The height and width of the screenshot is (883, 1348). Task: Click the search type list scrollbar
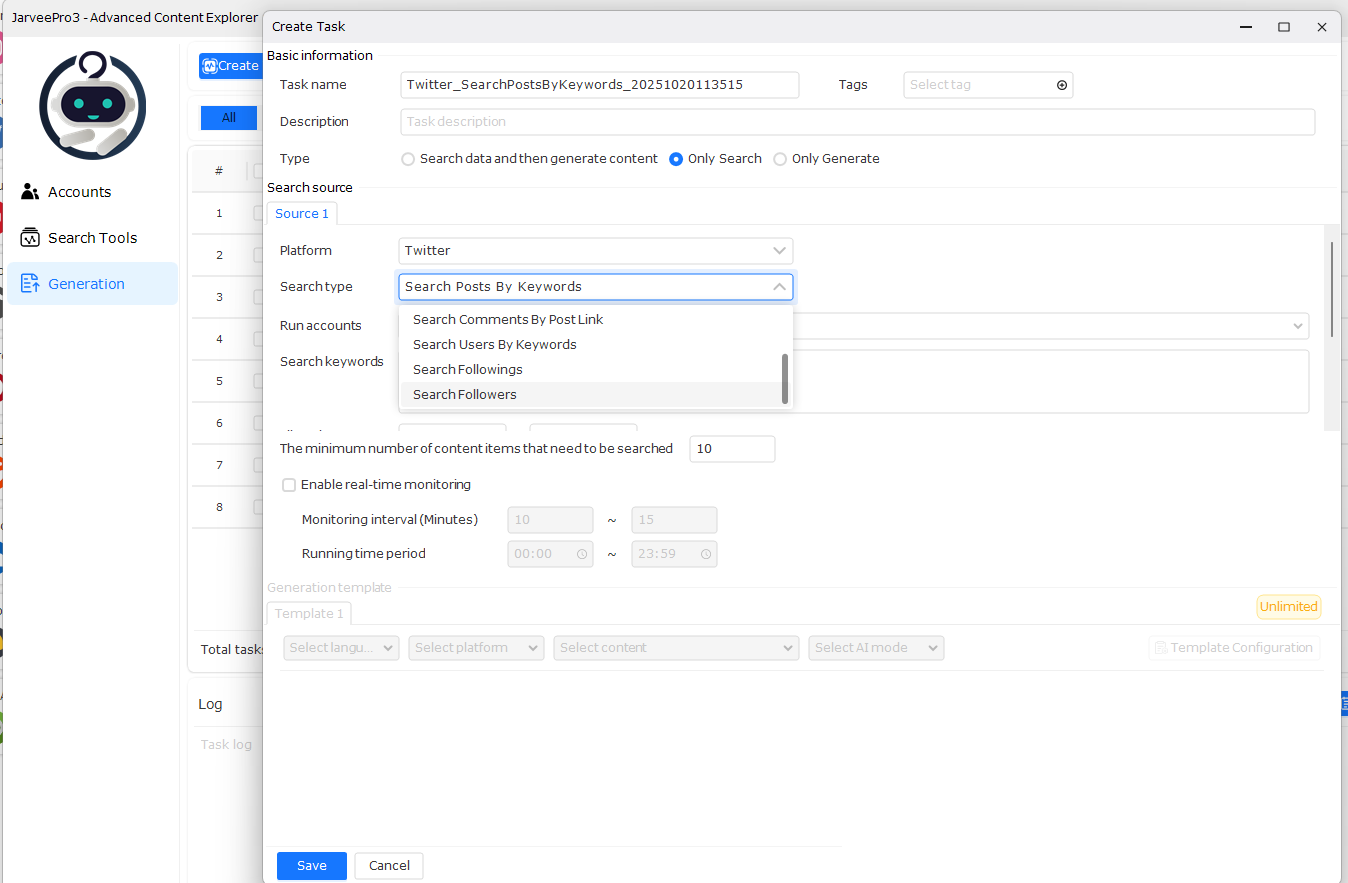point(785,378)
